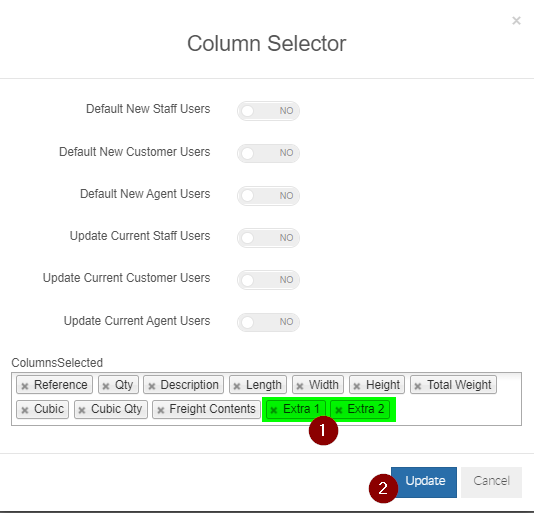Toggle Update Current Staff Users switch

click(268, 237)
